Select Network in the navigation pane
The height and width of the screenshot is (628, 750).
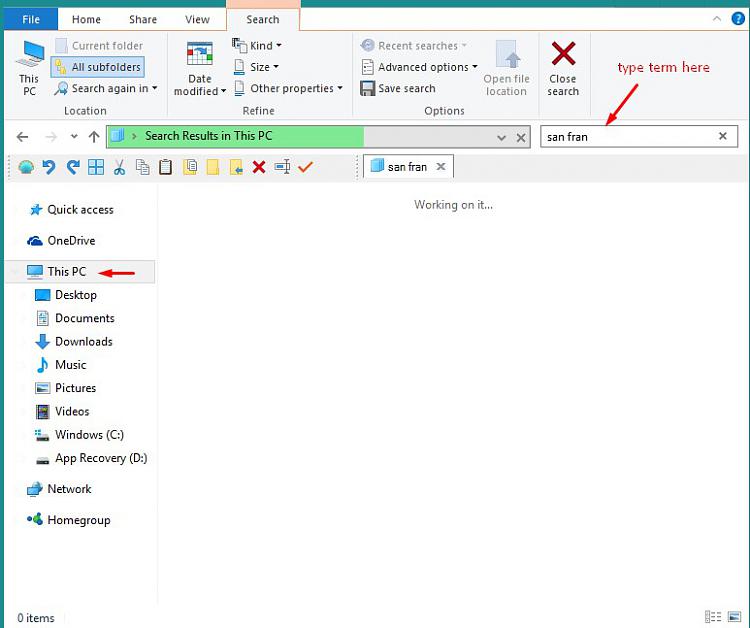tap(59, 489)
